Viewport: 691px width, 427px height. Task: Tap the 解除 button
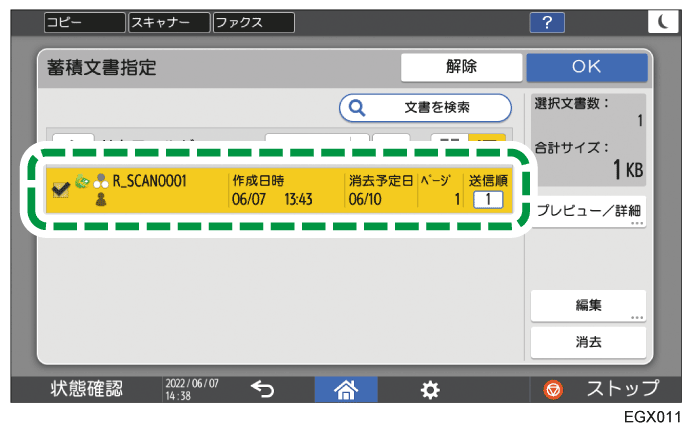[461, 67]
